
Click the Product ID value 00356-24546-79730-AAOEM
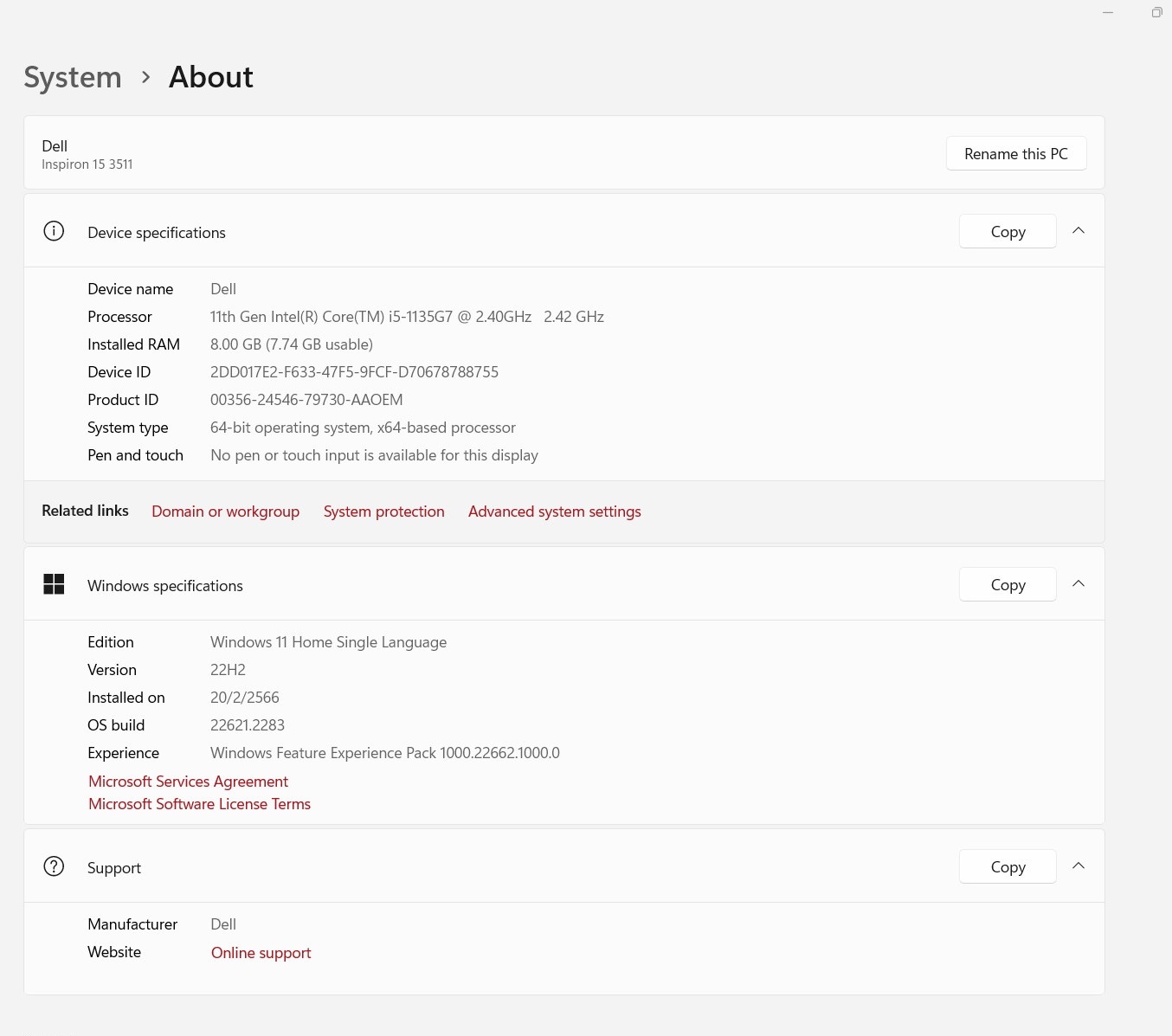(306, 400)
